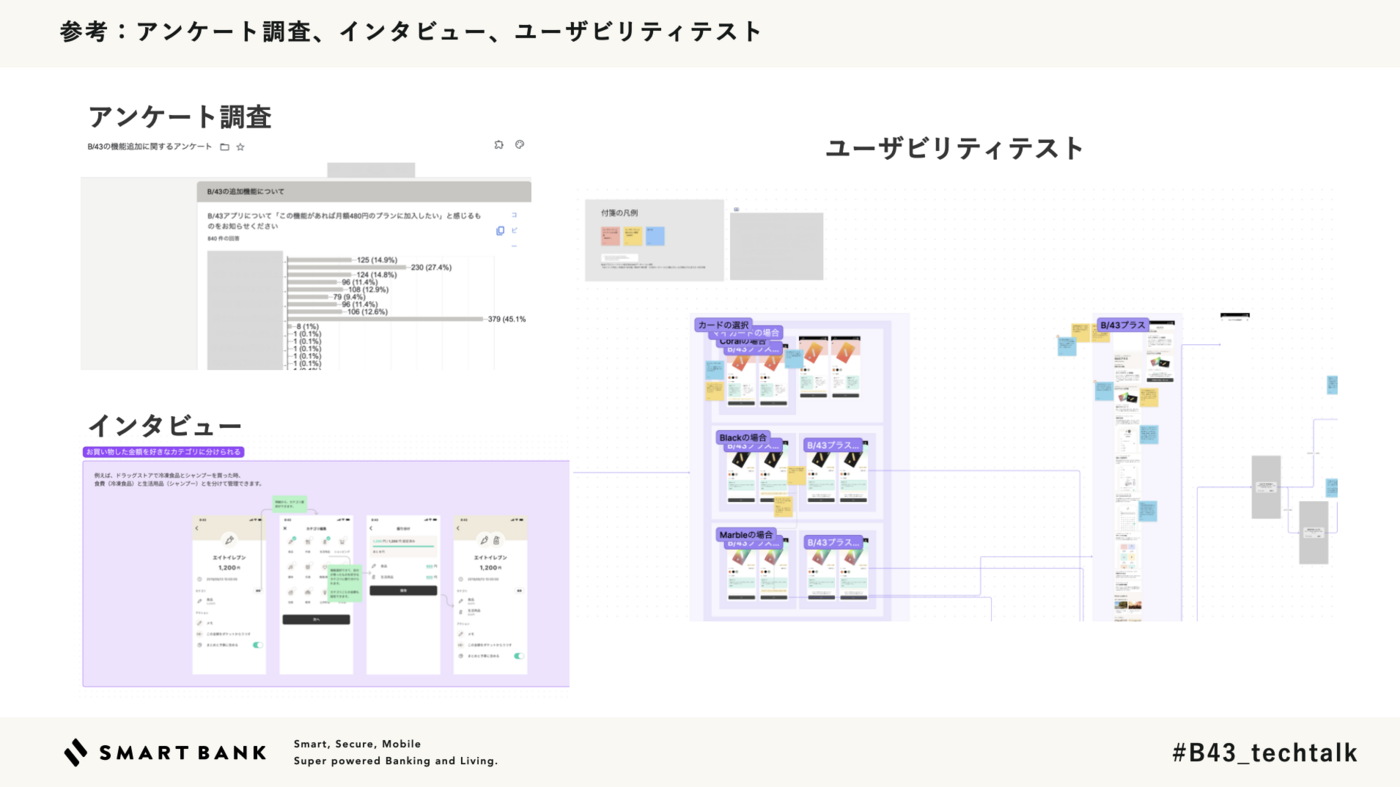Image resolution: width=1400 pixels, height=787 pixels.
Task: Open the palette theme icon in survey header
Action: (x=520, y=145)
